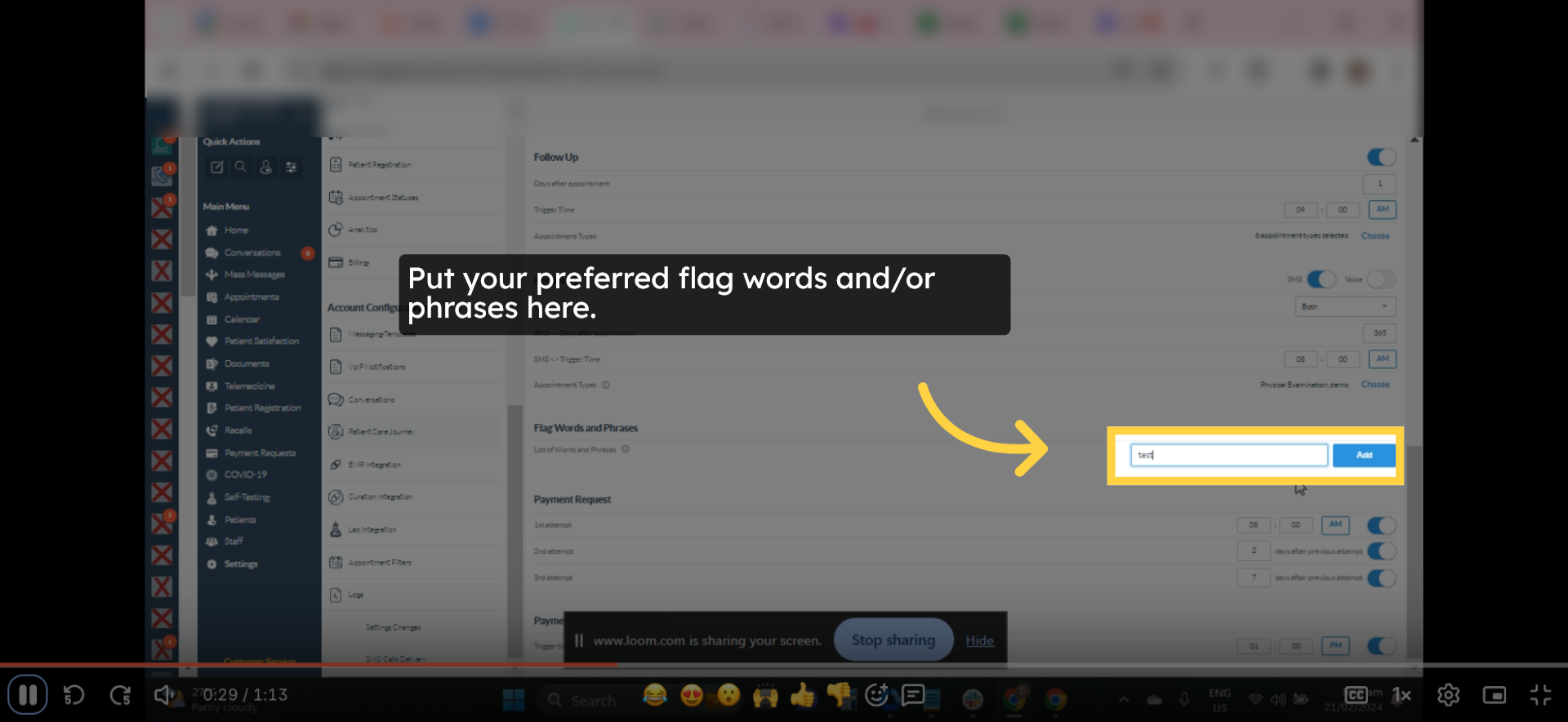The width and height of the screenshot is (1568, 722).
Task: React with the laughing-crying emoji
Action: pos(655,695)
